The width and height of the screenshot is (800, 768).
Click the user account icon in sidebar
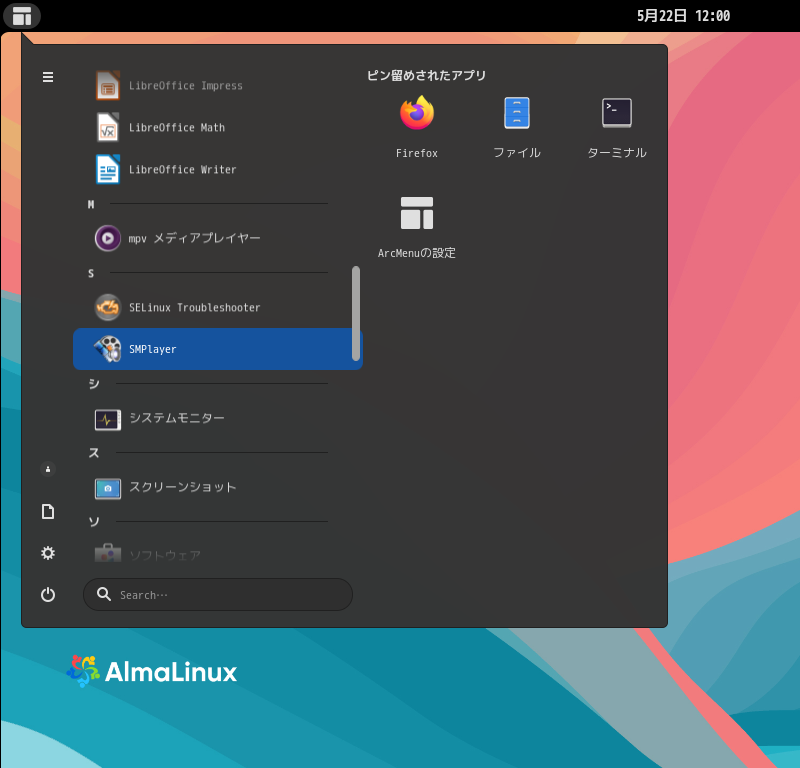tap(48, 469)
